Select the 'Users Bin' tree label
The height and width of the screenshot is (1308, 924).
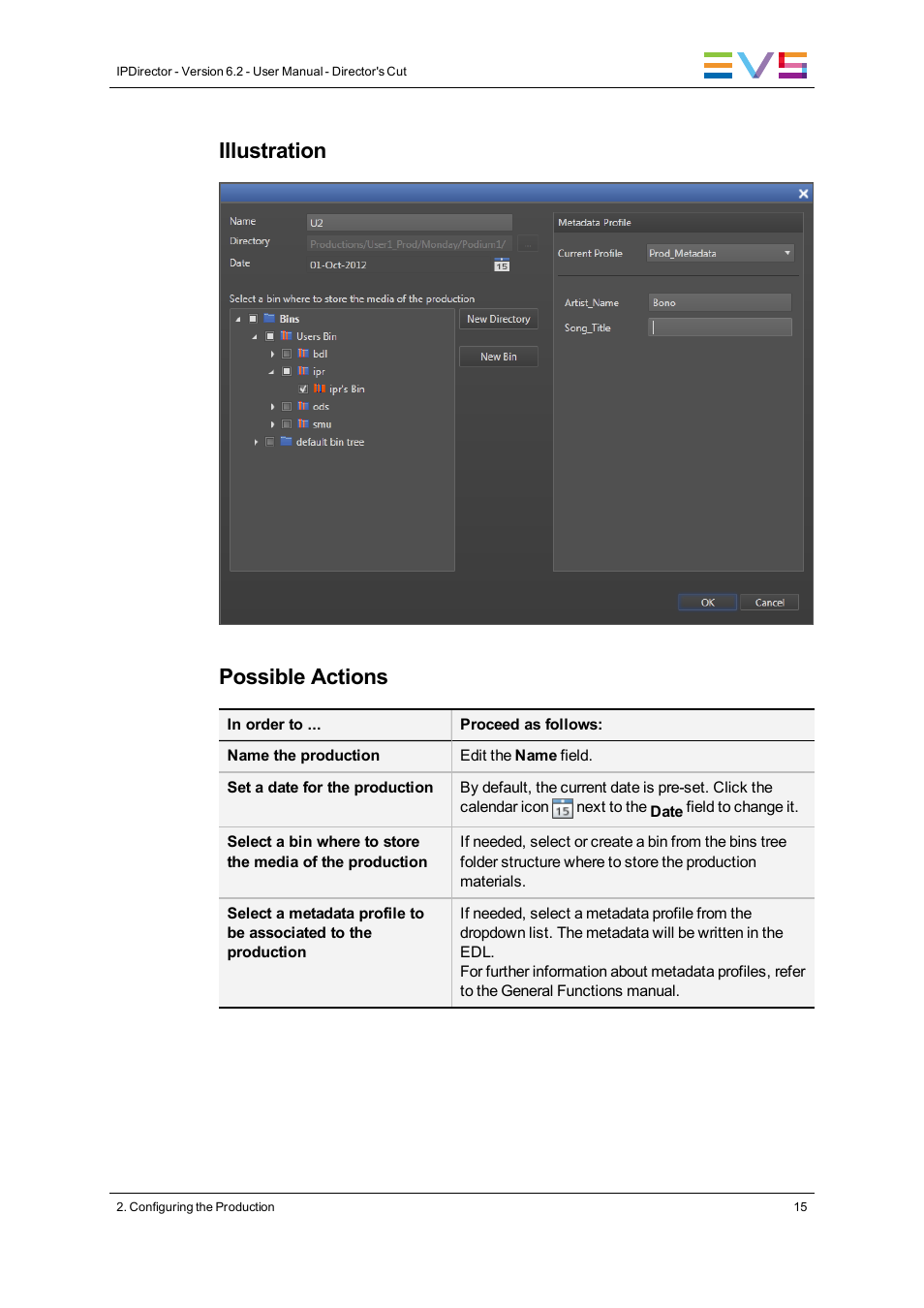point(316,336)
